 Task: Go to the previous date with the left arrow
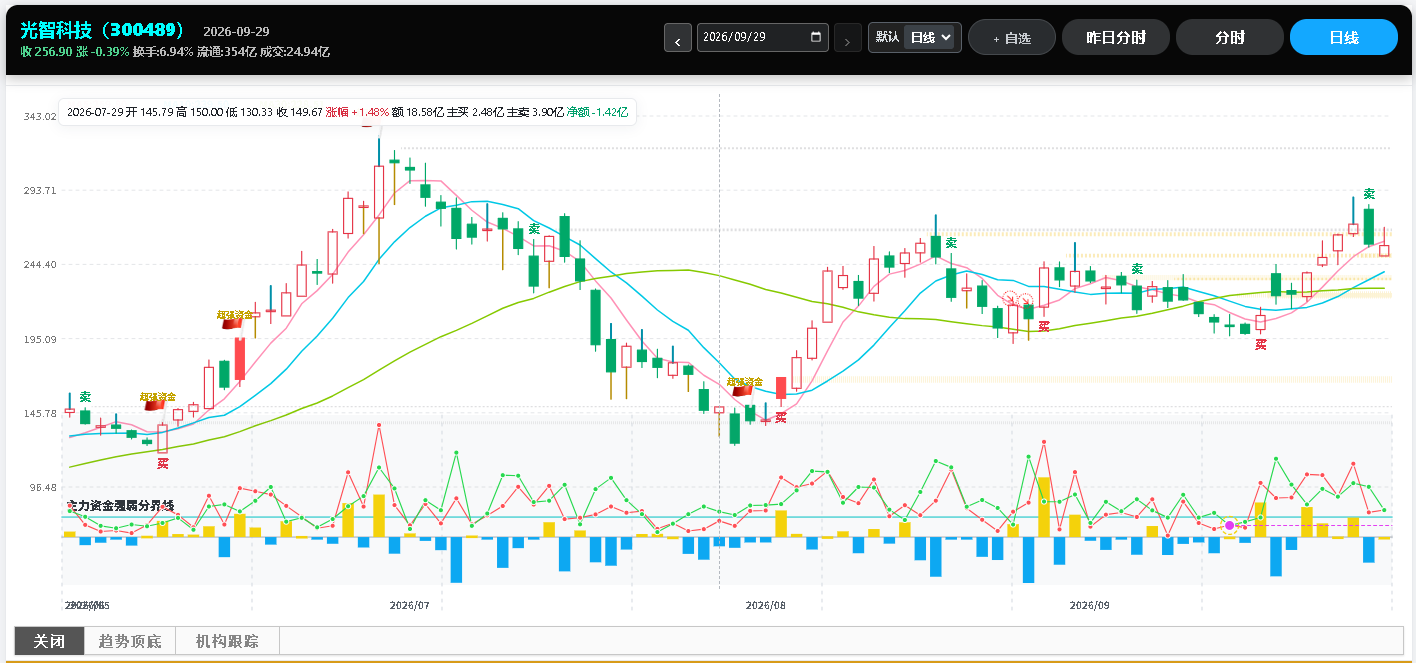pyautogui.click(x=678, y=38)
